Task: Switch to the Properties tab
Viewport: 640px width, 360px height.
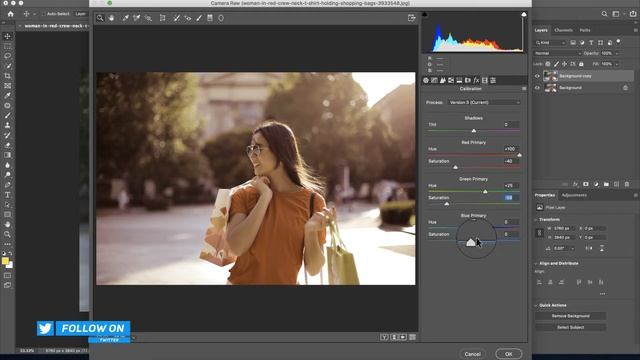Action: pos(545,195)
